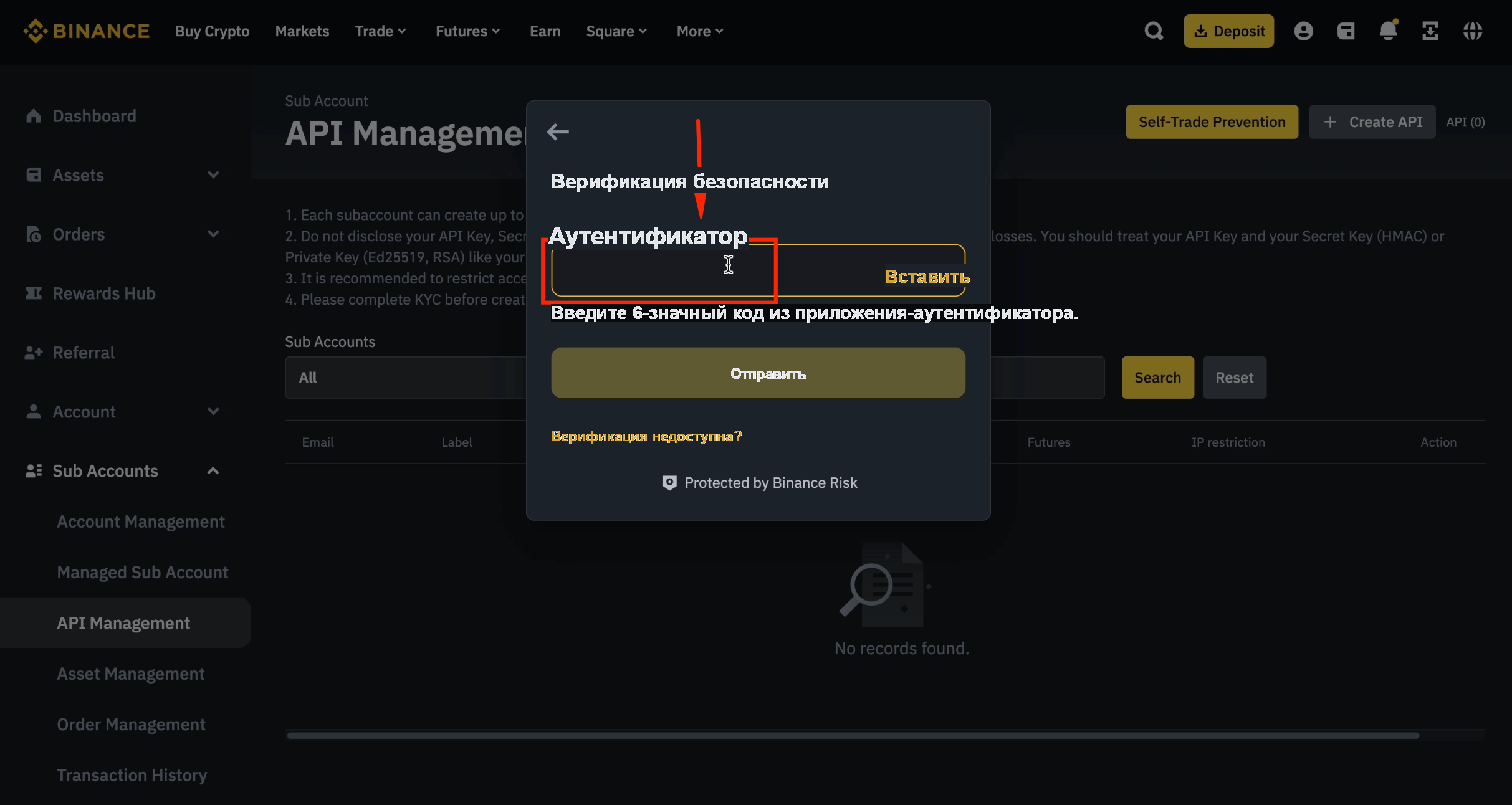
Task: Click the horizontal table scrollbar
Action: (x=853, y=736)
